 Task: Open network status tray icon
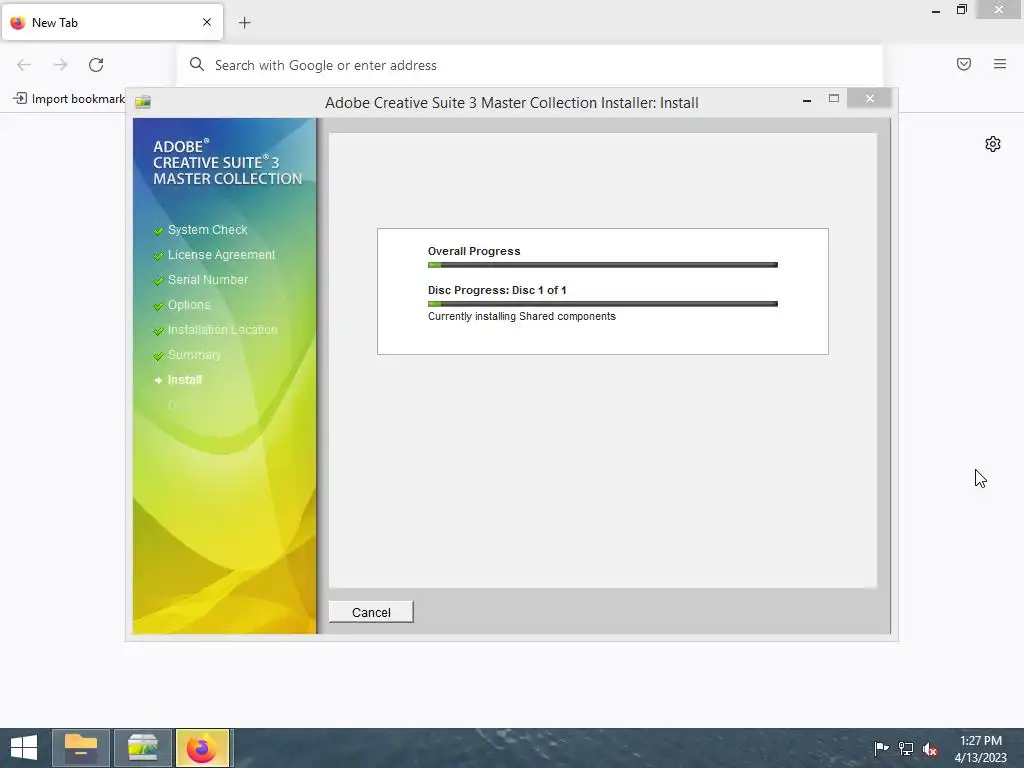[x=906, y=748]
